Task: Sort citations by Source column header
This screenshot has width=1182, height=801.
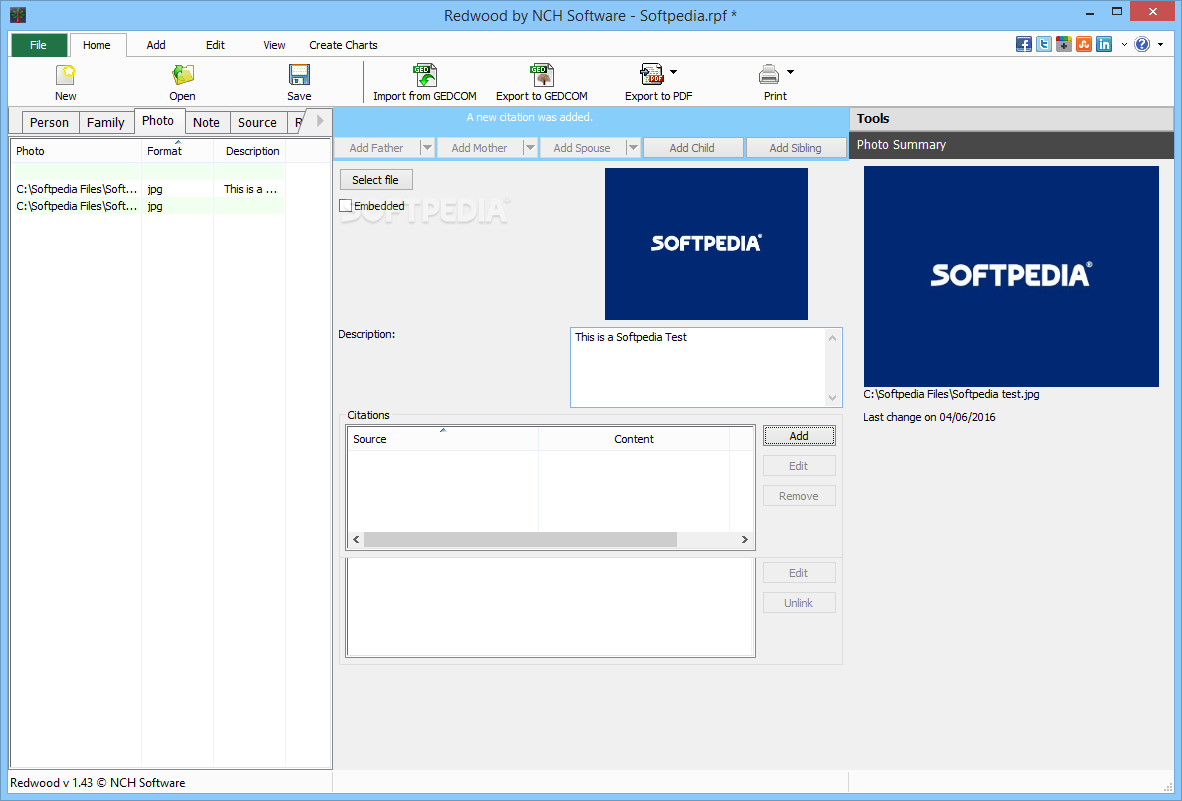Action: pos(443,439)
